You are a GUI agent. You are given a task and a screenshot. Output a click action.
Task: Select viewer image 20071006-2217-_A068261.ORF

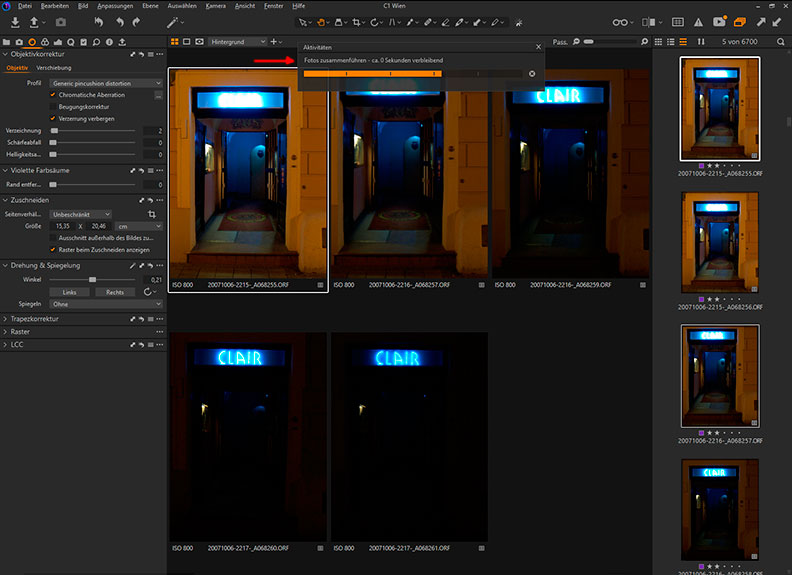[x=409, y=437]
